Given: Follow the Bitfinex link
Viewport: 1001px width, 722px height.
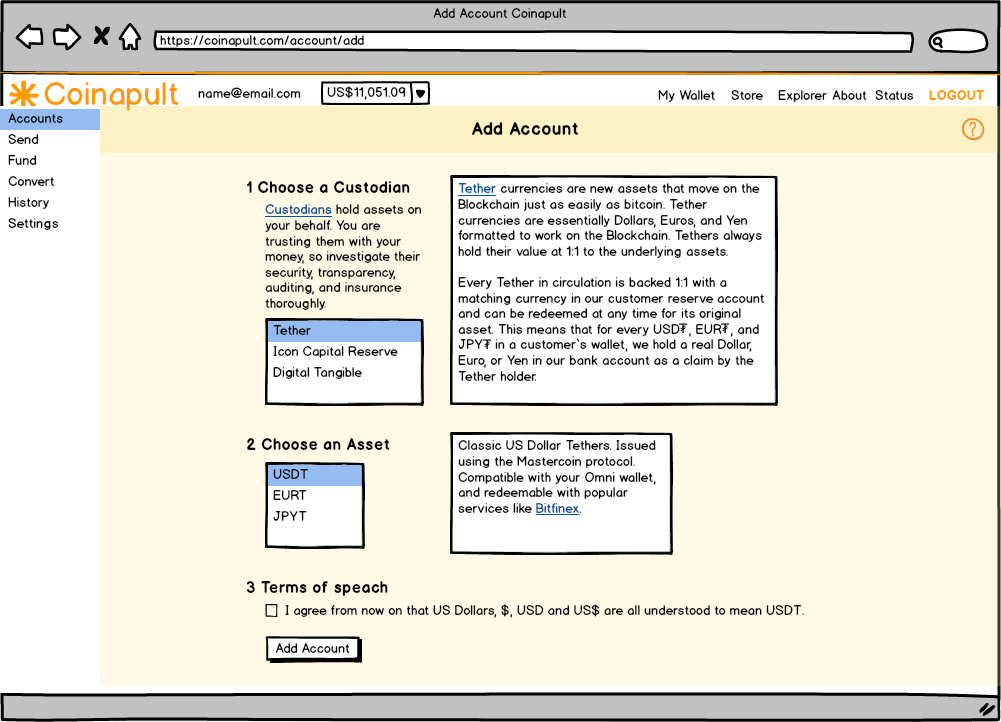Looking at the screenshot, I should tap(557, 509).
